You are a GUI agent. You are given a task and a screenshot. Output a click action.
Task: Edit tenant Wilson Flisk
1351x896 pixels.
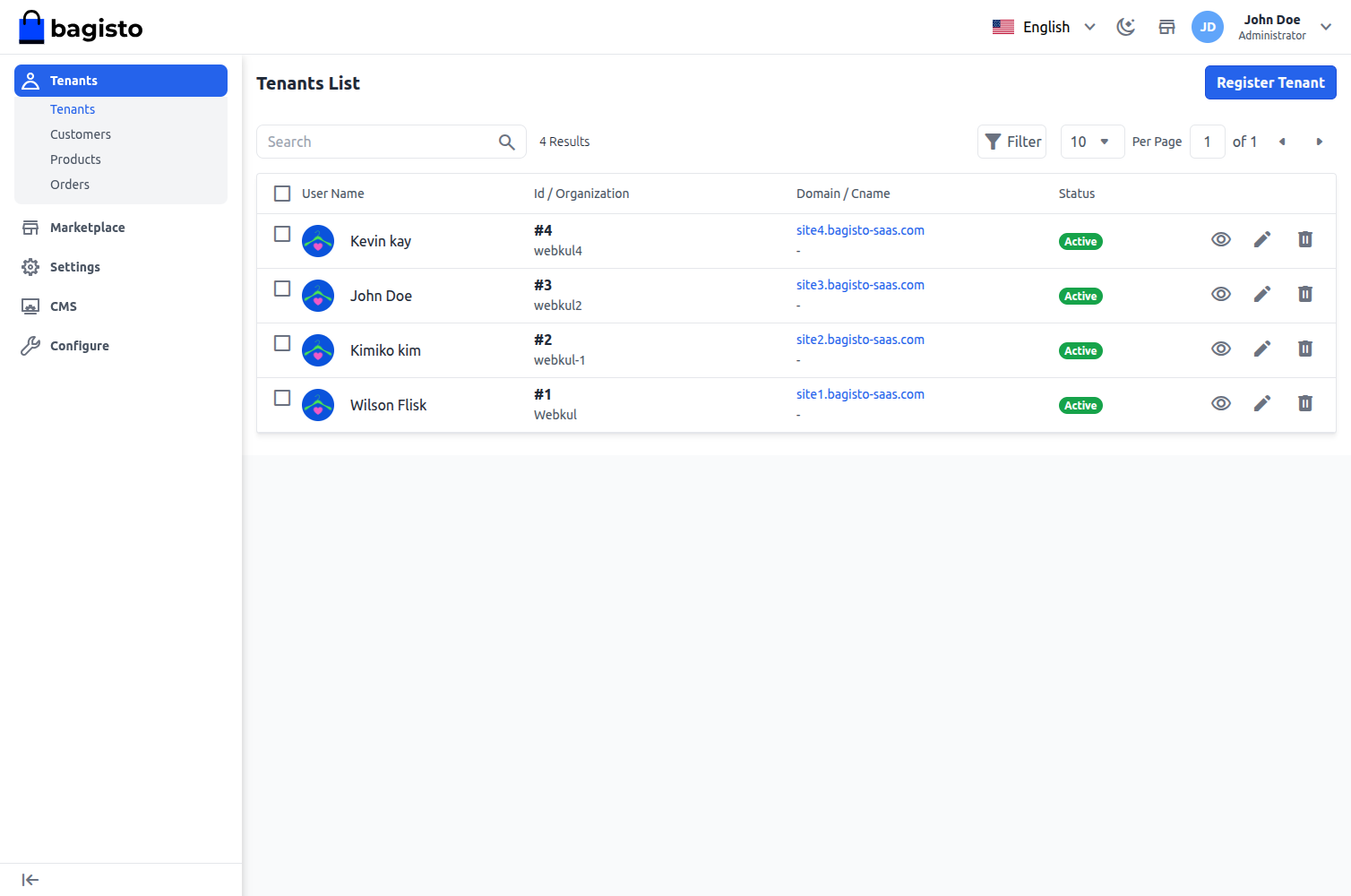[1262, 403]
